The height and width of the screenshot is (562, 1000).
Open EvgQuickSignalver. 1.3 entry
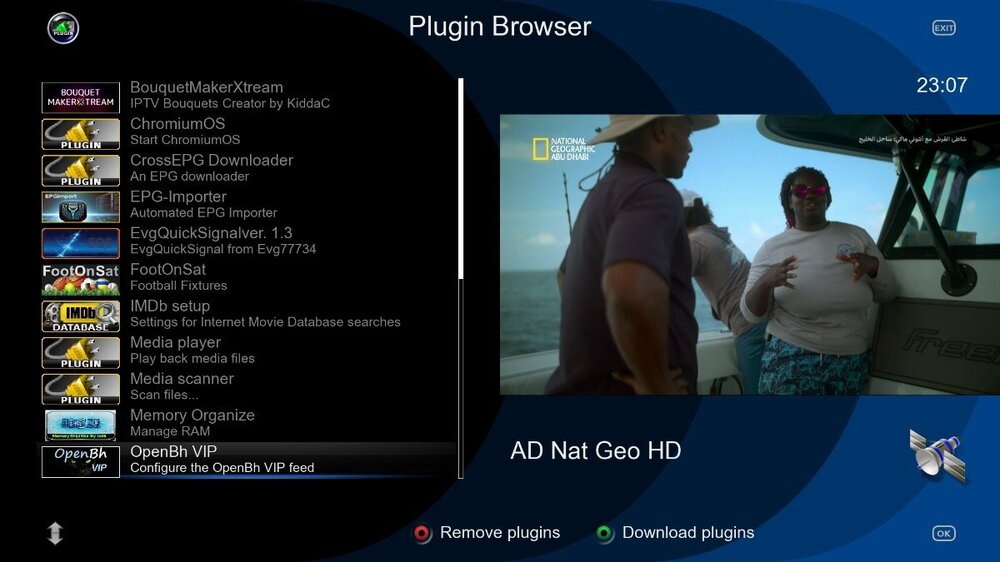click(248, 241)
